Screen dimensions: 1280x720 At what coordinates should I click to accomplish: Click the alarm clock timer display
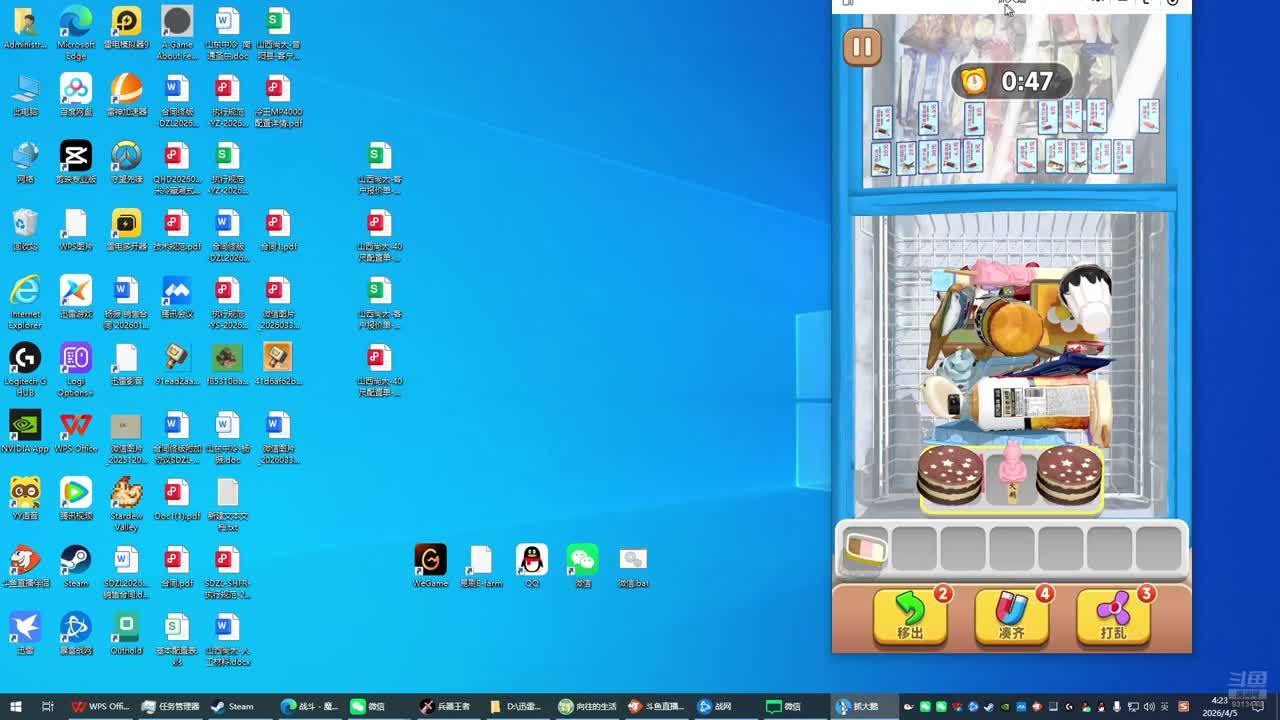point(1012,81)
